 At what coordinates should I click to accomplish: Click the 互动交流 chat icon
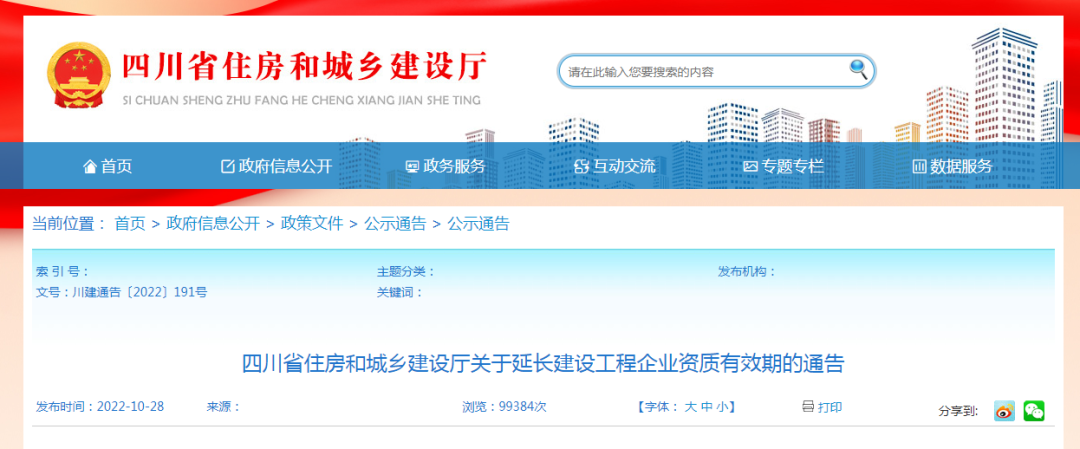tap(581, 167)
